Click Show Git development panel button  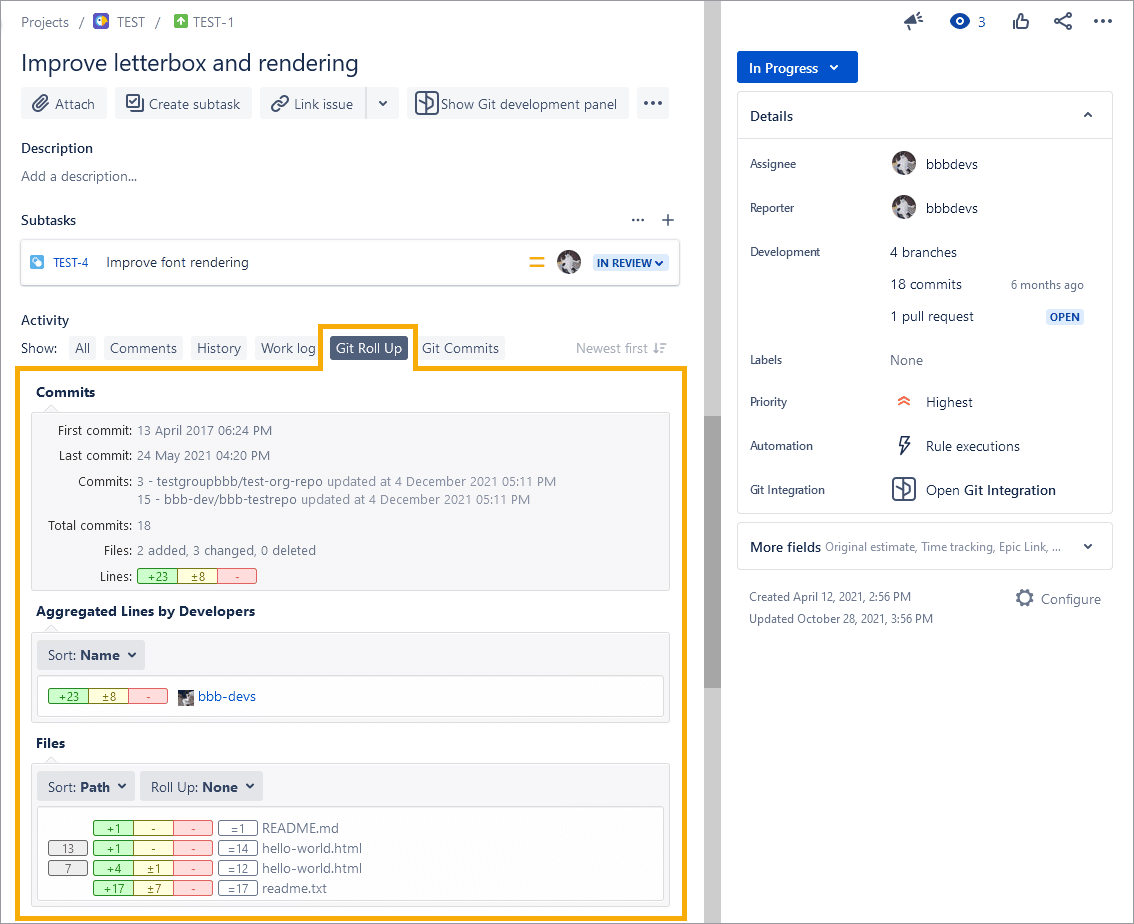(x=517, y=103)
